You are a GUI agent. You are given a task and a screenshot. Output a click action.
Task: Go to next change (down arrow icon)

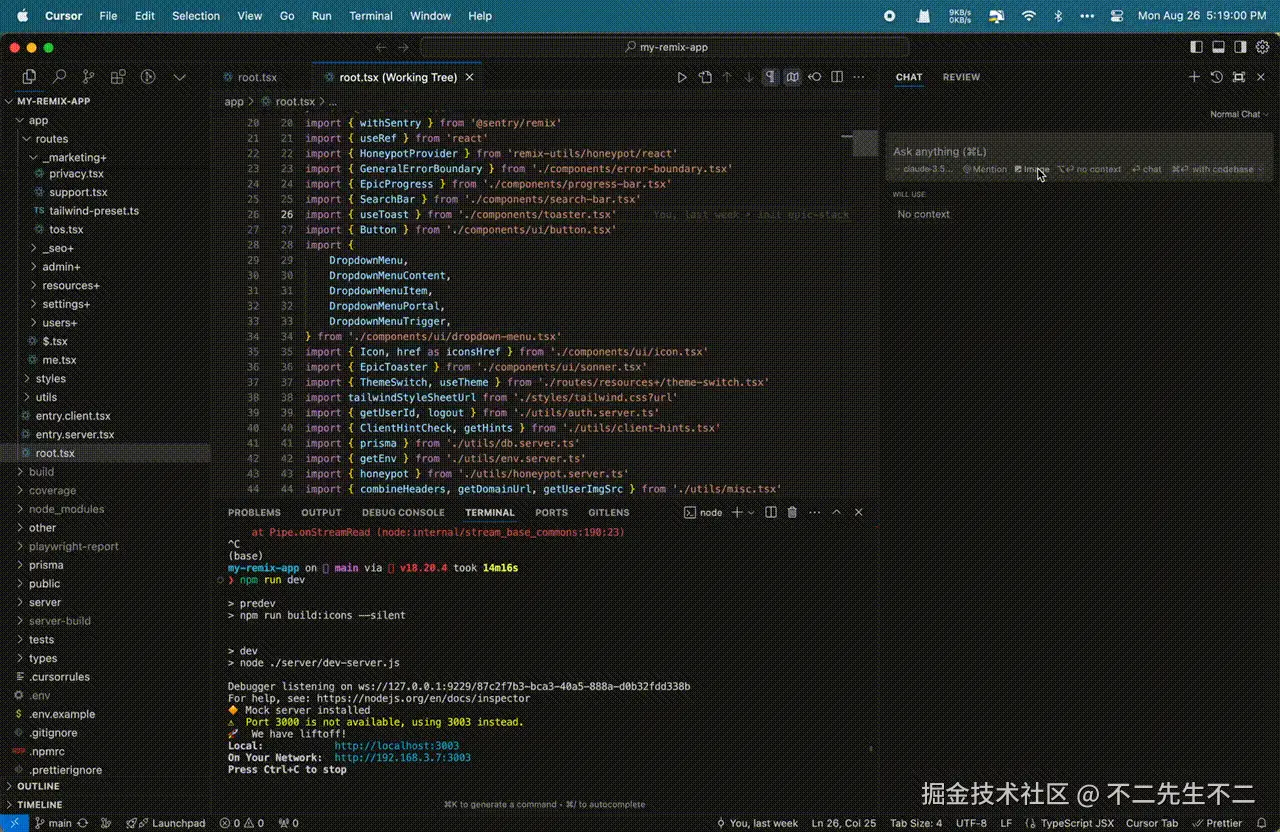pos(748,77)
